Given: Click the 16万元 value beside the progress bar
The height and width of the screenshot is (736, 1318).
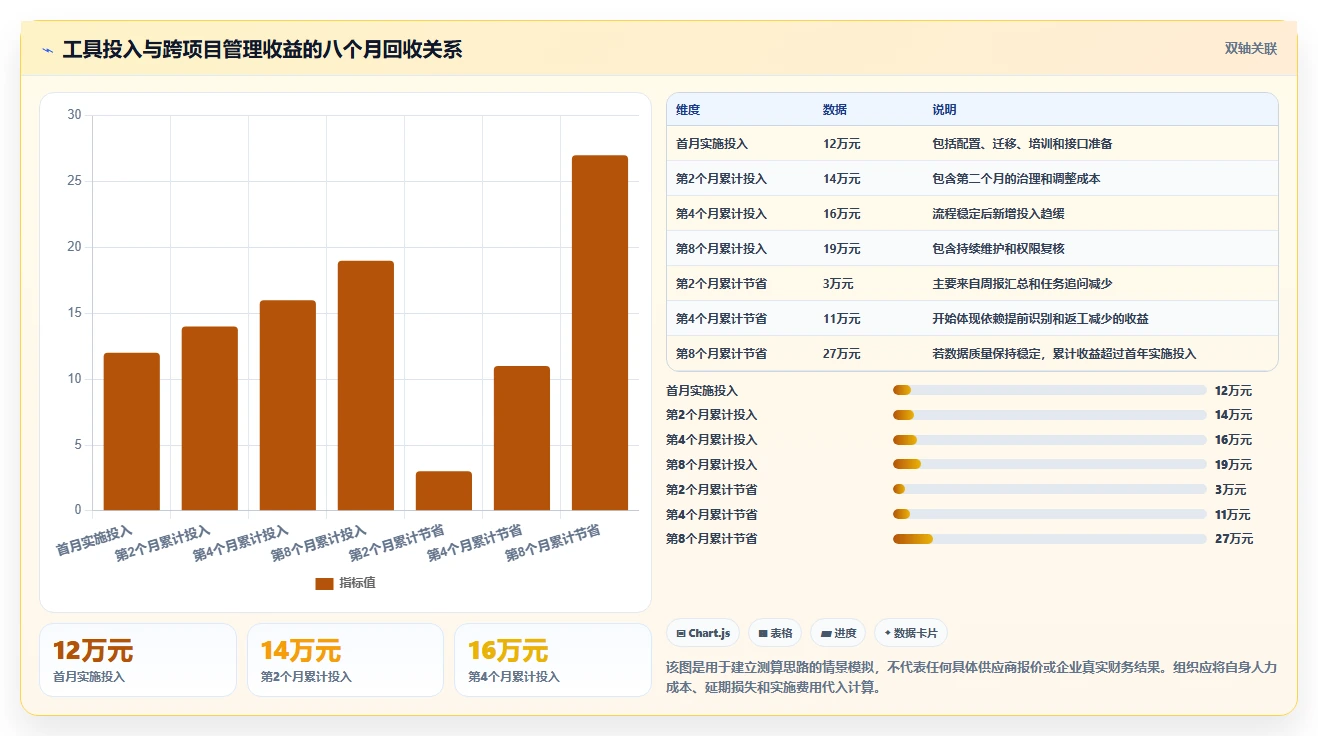Looking at the screenshot, I should 1233,440.
